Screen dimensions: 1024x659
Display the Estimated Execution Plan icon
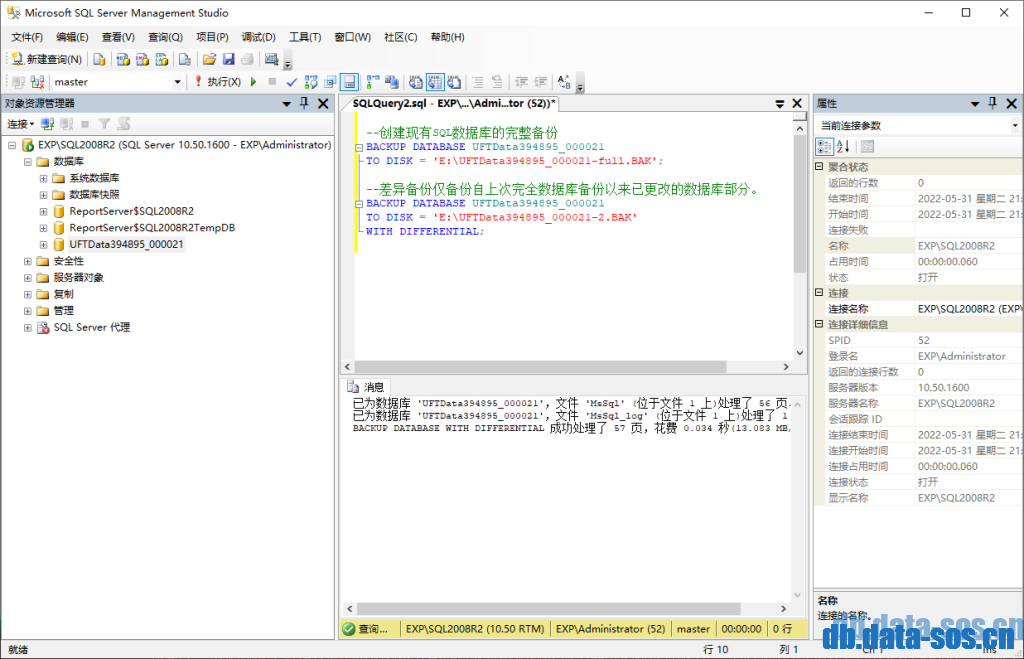[x=311, y=82]
